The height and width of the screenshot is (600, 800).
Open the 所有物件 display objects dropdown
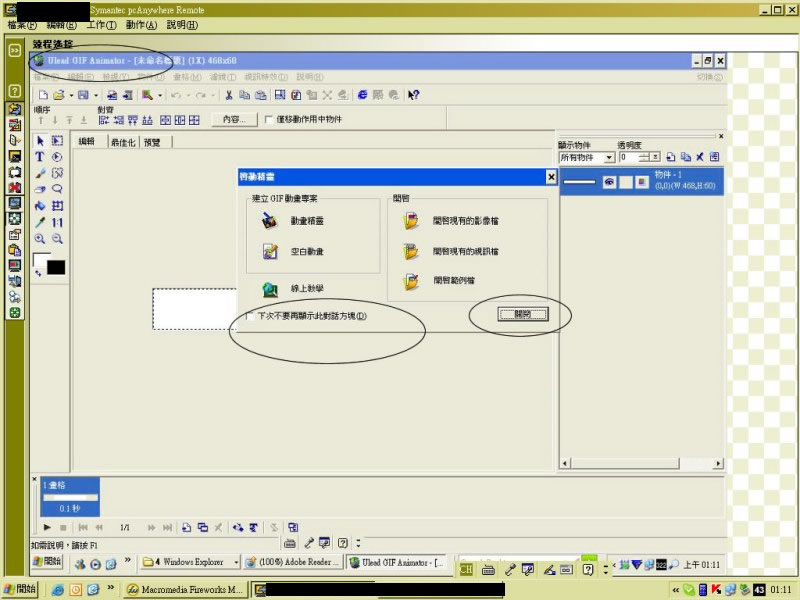(609, 158)
